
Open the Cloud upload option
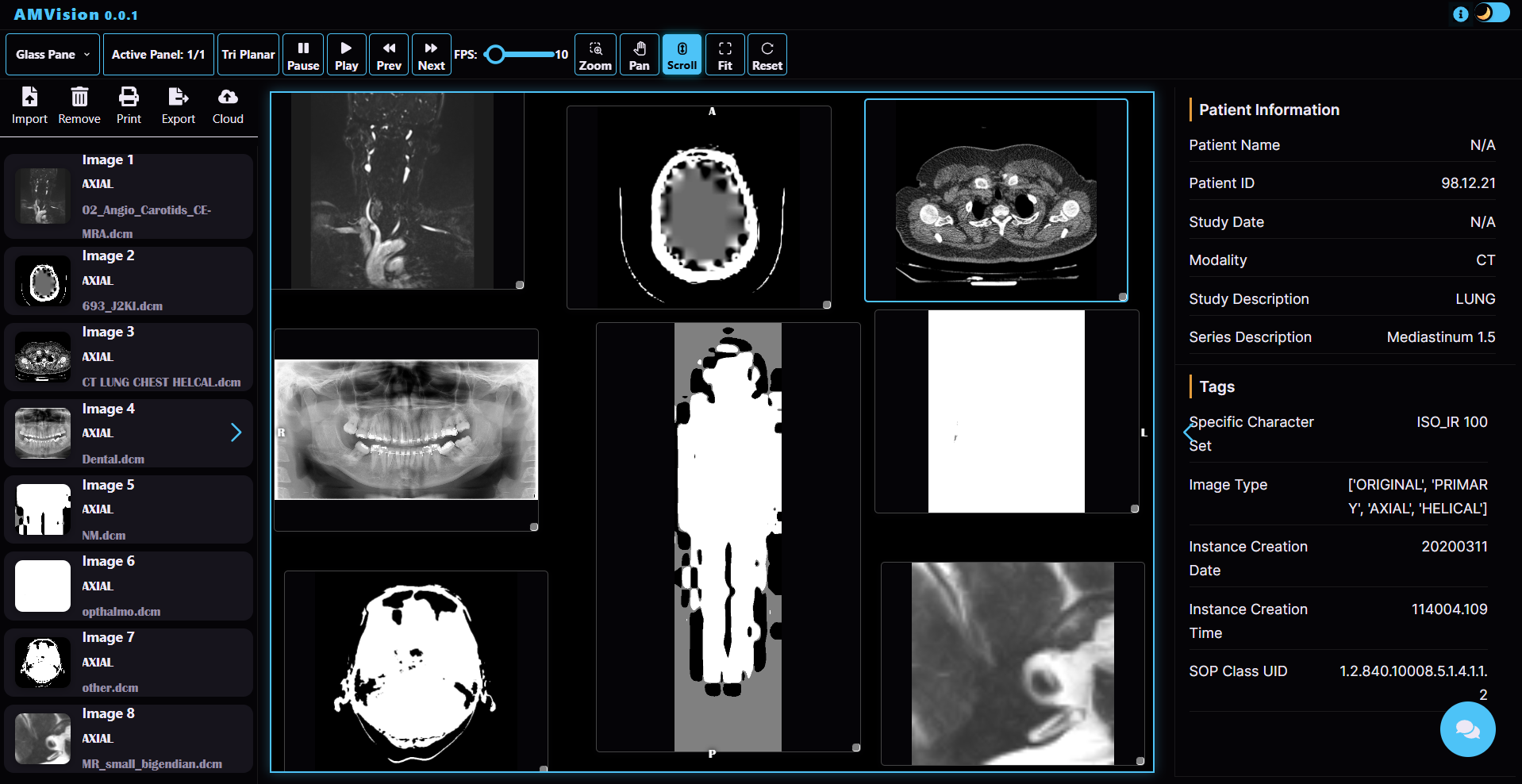[228, 106]
